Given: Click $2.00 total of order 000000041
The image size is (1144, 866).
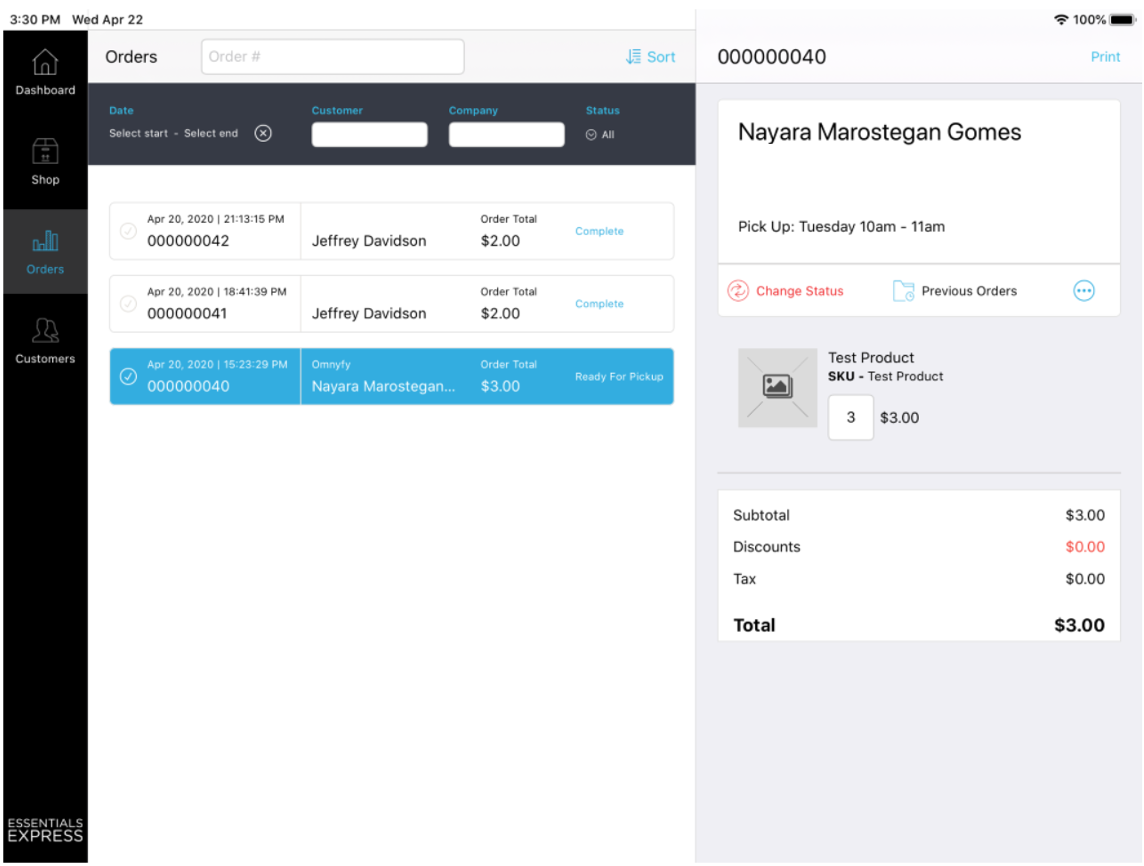Looking at the screenshot, I should click(x=500, y=314).
